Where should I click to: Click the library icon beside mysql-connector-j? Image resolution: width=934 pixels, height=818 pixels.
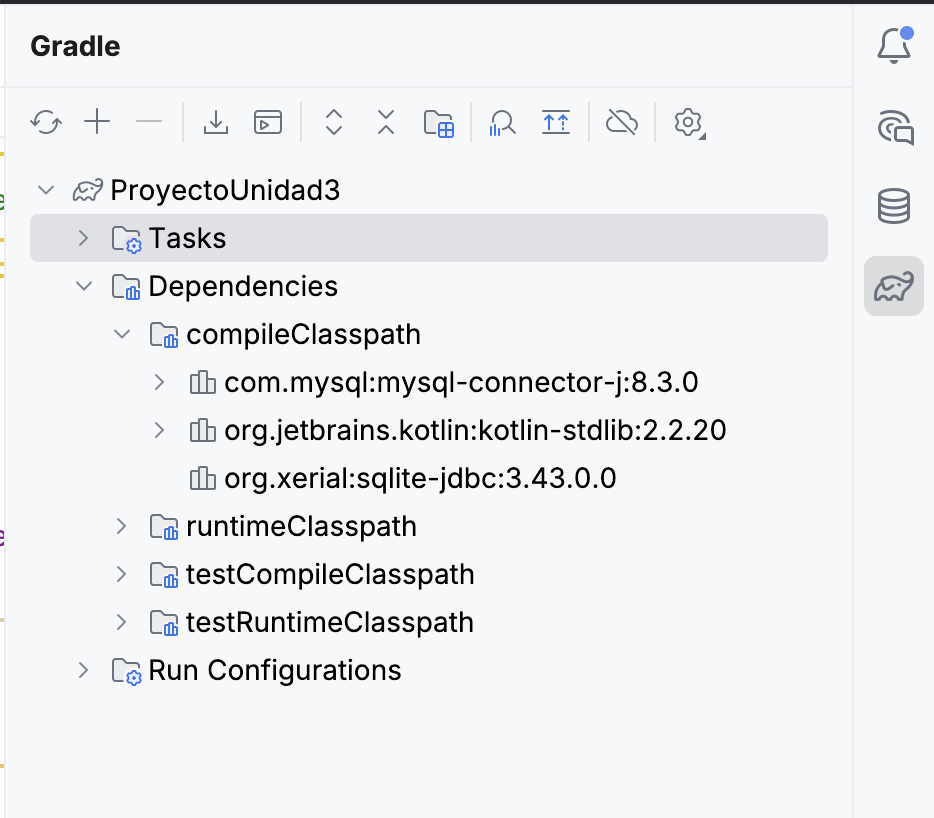(203, 382)
